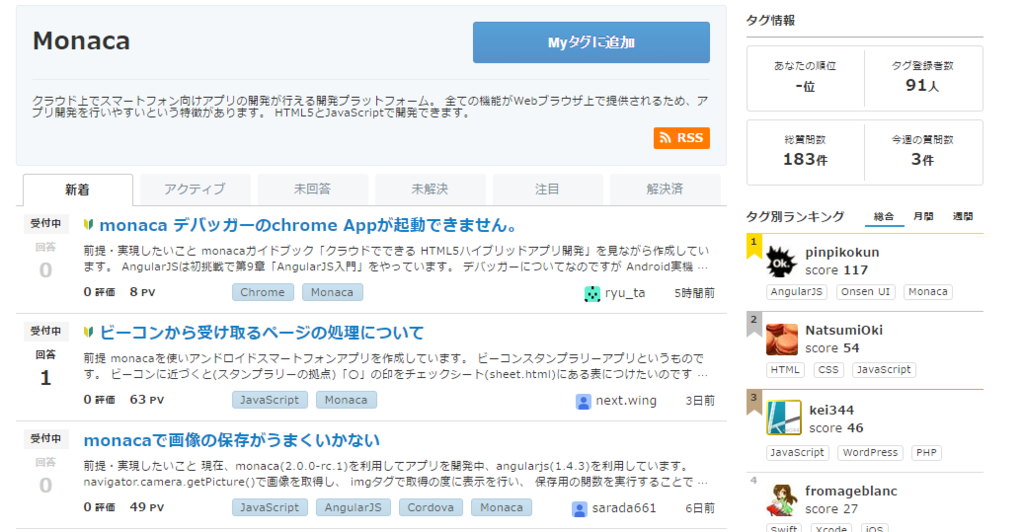Click pinpikokun's avatar image
The height and width of the screenshot is (532, 1024).
tap(781, 261)
